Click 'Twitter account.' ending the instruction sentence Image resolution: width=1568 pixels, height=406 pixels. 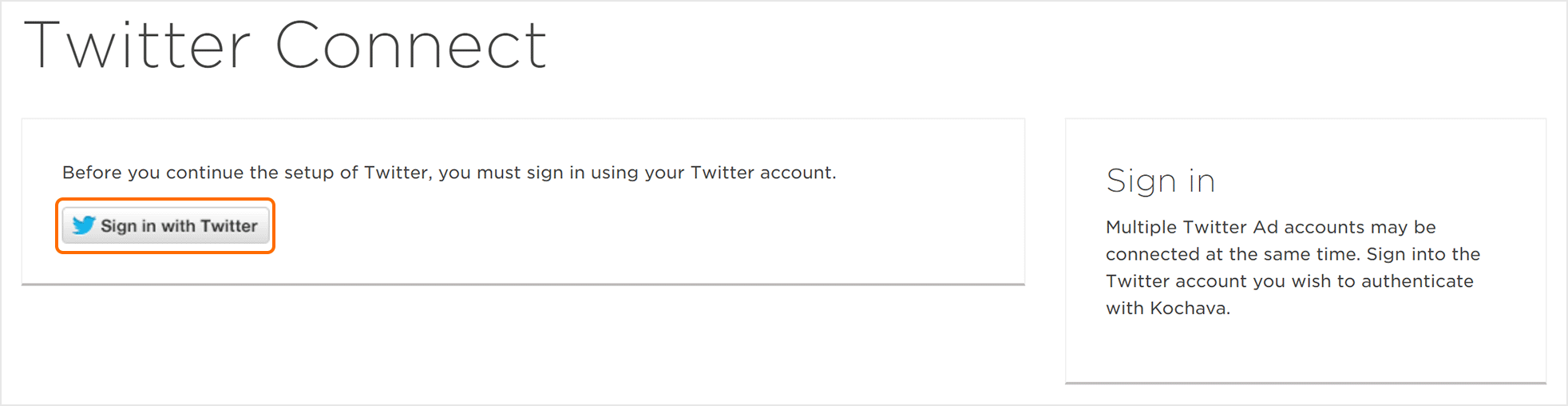click(763, 173)
